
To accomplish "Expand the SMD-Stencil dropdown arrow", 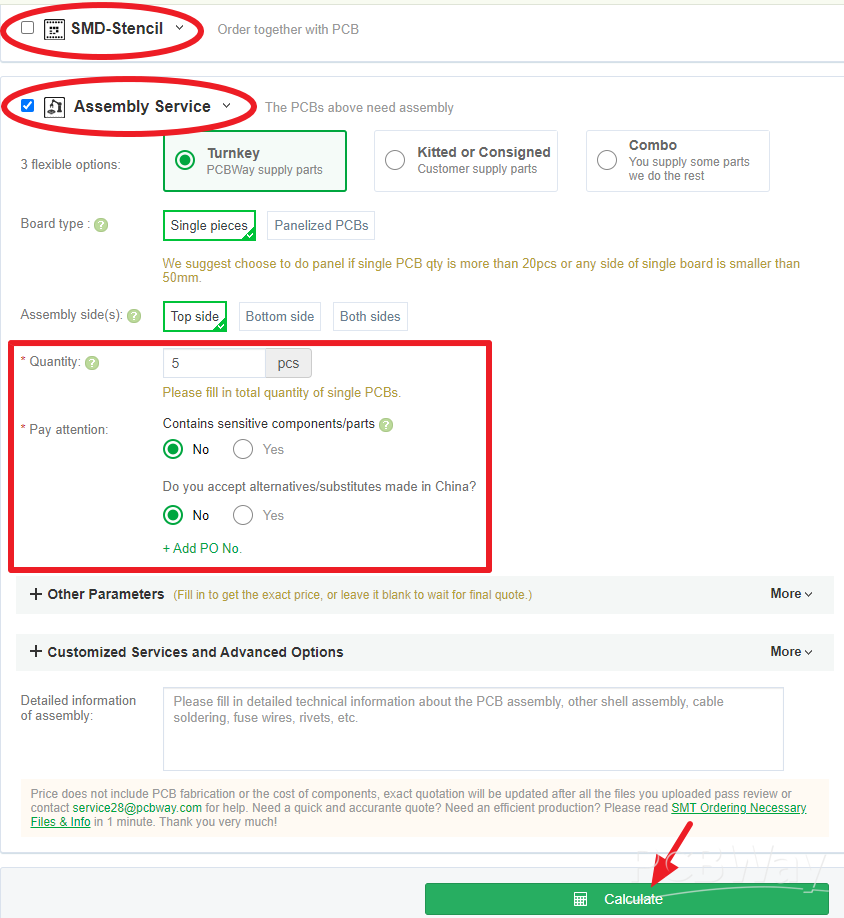I will pyautogui.click(x=180, y=28).
